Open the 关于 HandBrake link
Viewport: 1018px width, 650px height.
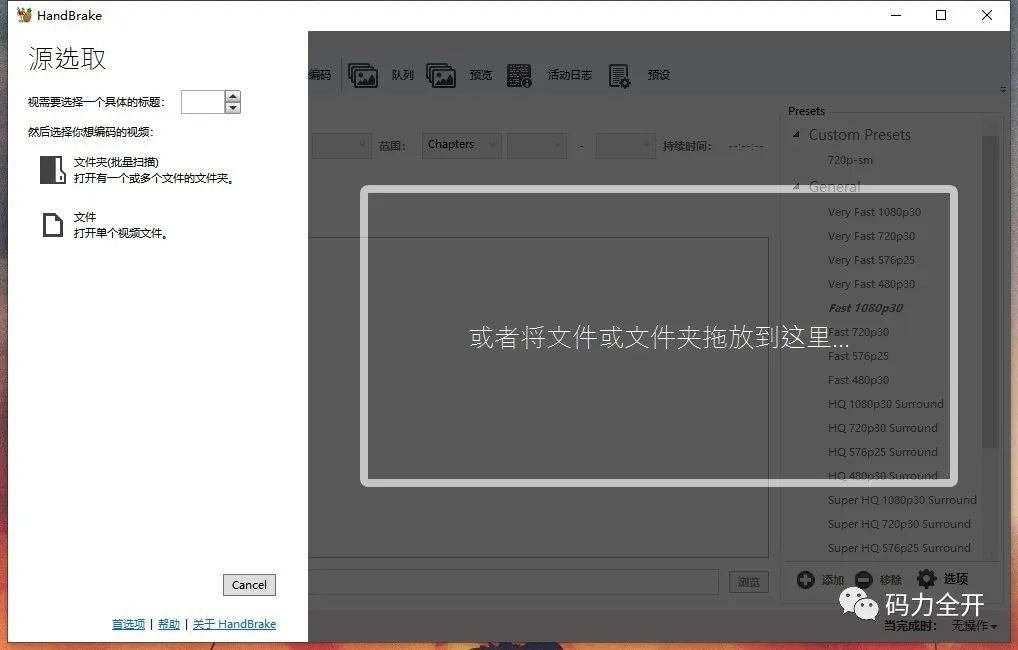coord(234,624)
